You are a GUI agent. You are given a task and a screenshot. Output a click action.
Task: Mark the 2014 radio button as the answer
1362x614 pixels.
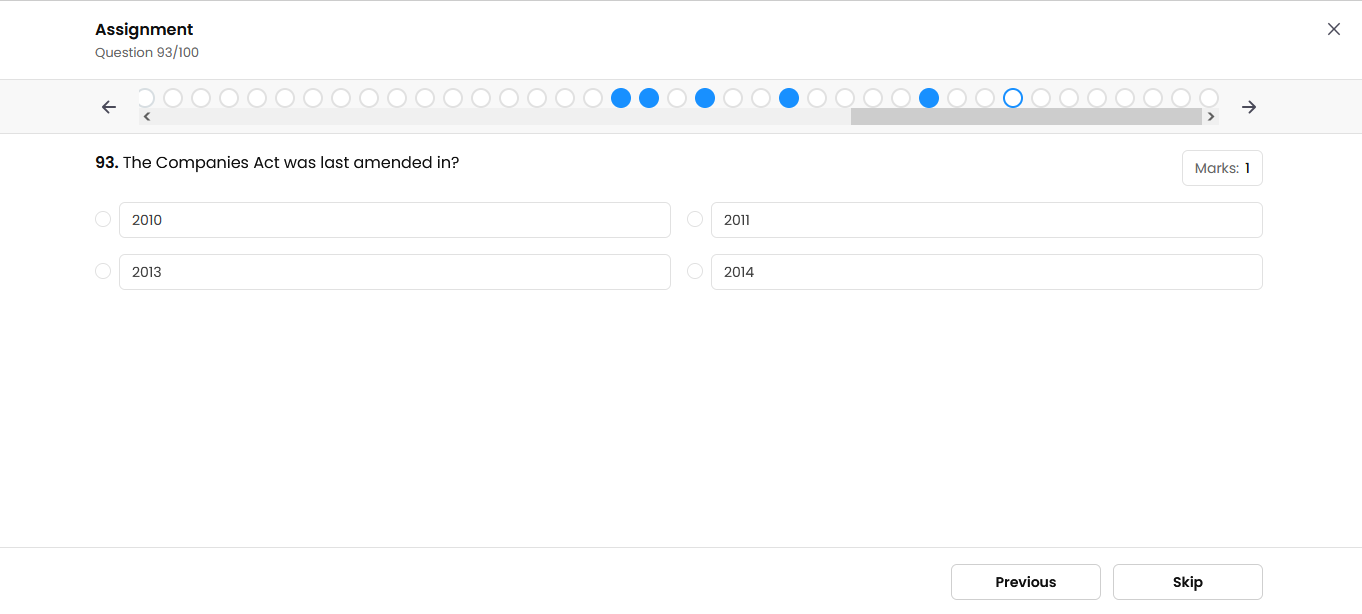click(695, 271)
